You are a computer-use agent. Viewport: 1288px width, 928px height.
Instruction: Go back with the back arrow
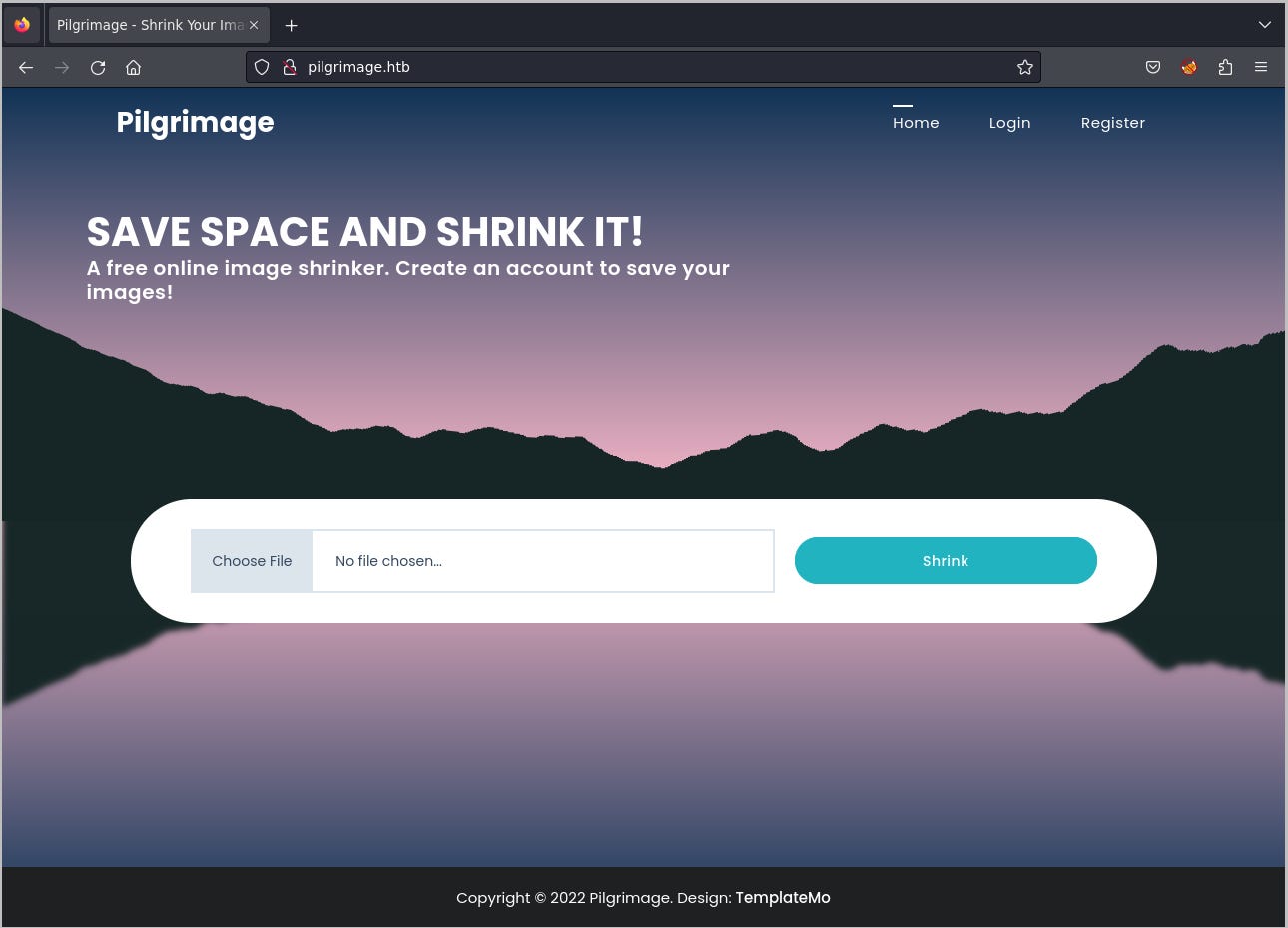26,67
